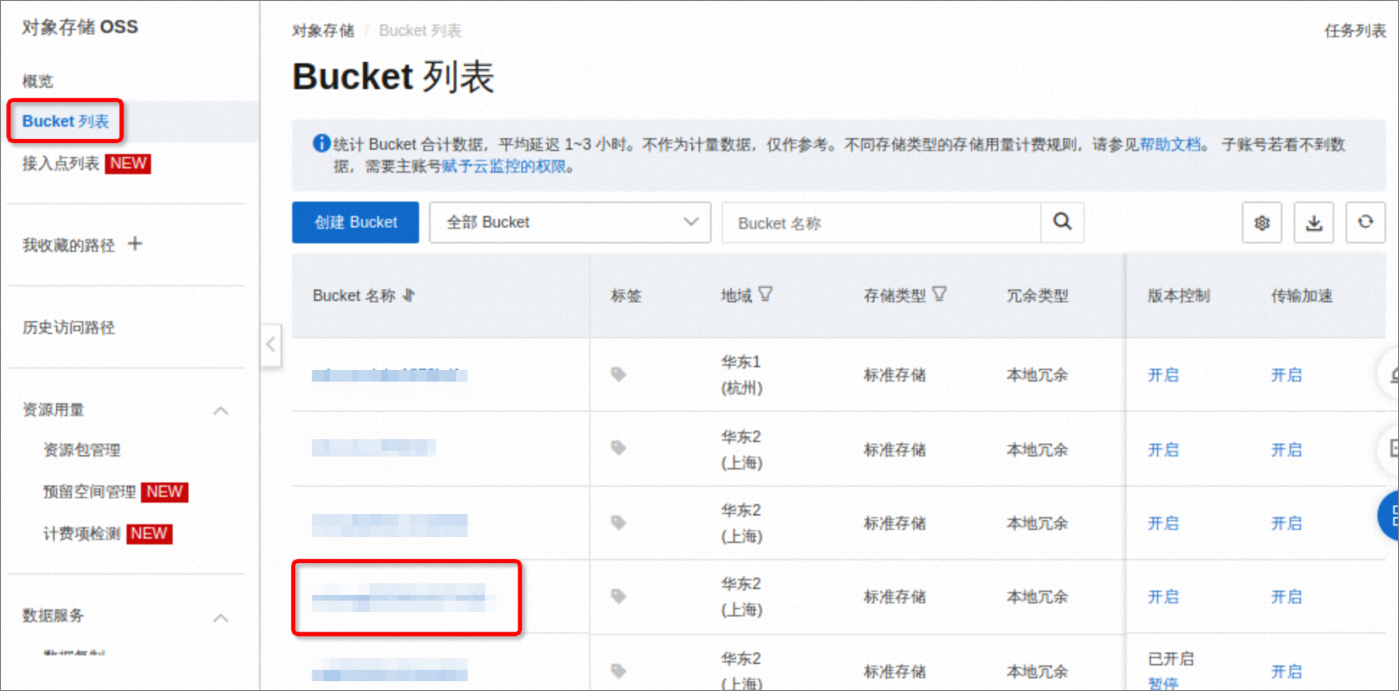Click the 传输加速 column header
This screenshot has width=1399, height=691.
1302,296
